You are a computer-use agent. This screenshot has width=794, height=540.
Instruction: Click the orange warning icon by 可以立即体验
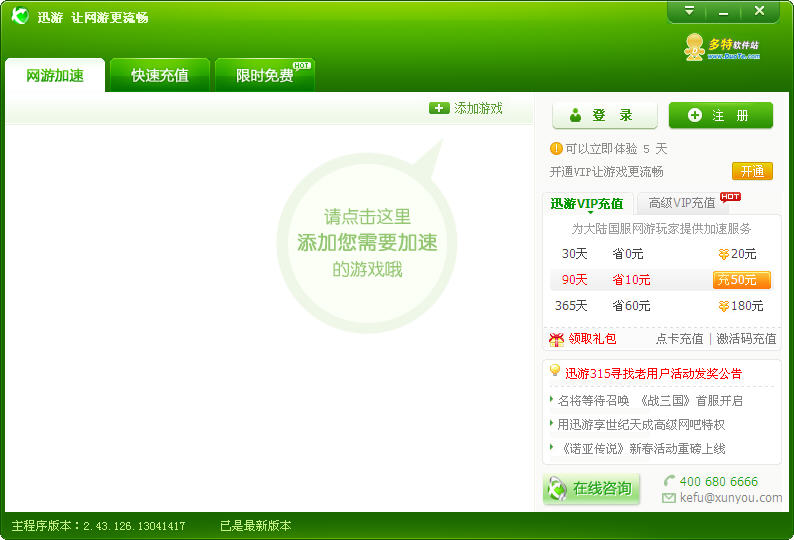(x=556, y=148)
